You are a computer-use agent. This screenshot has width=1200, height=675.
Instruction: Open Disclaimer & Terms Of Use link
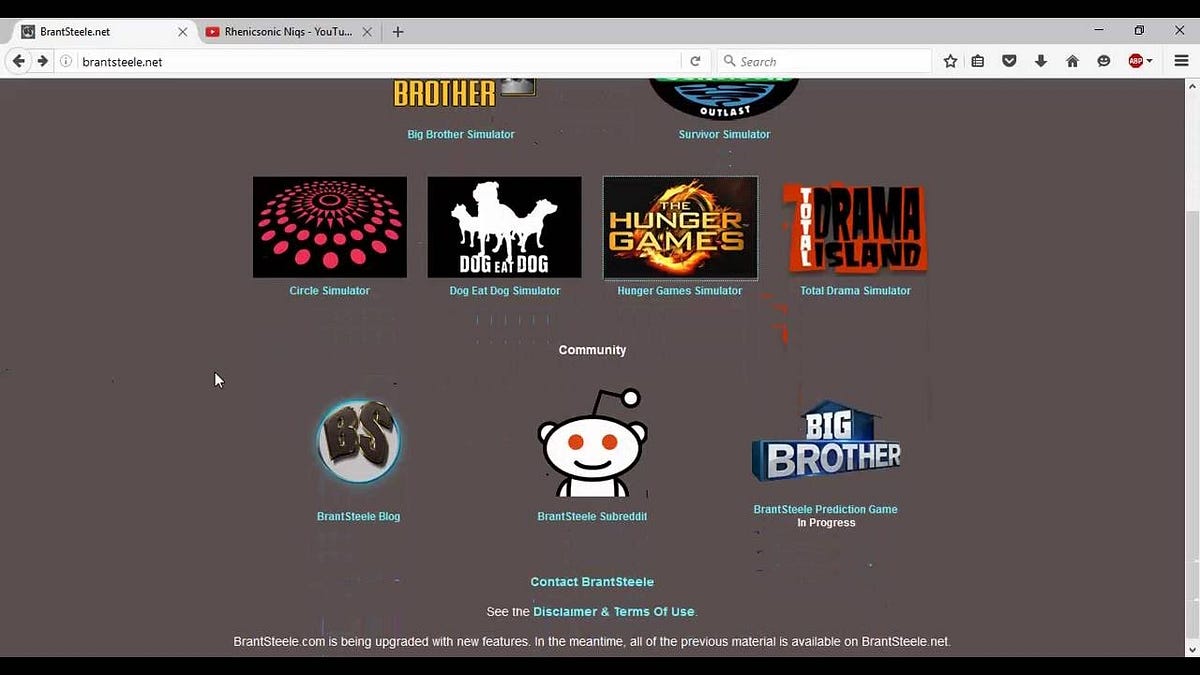(614, 612)
